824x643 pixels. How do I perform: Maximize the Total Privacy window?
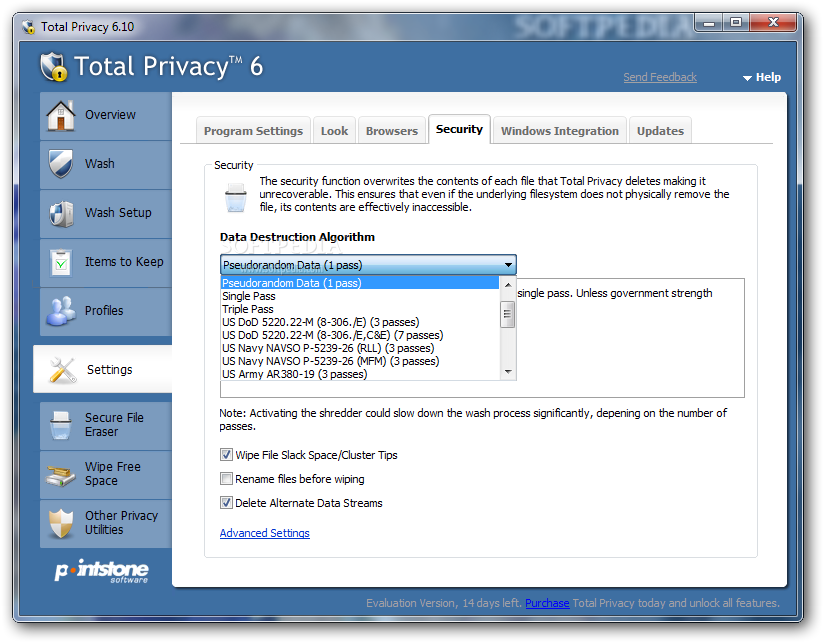click(x=736, y=23)
